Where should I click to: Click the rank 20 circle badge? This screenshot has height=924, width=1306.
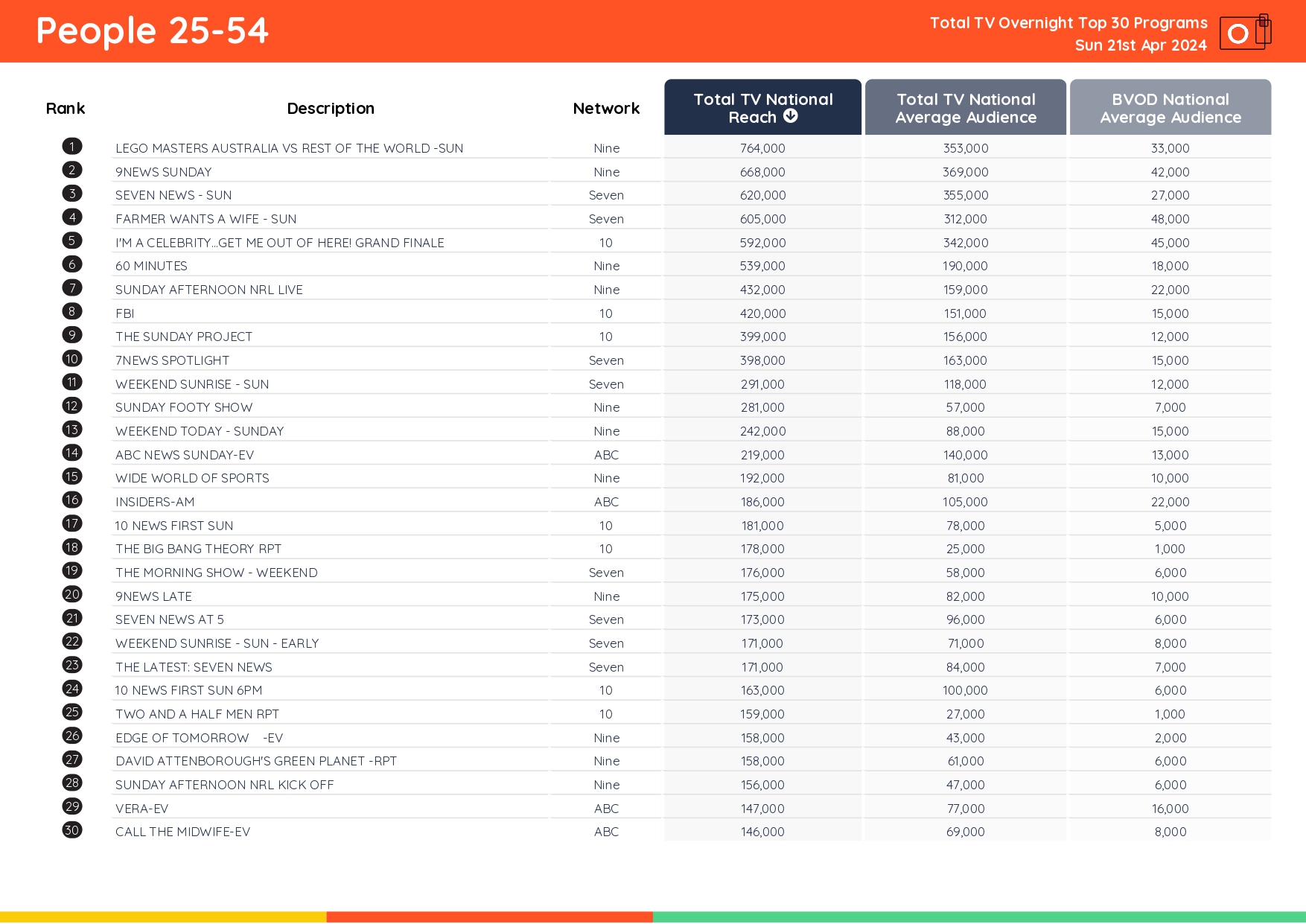pyautogui.click(x=71, y=594)
